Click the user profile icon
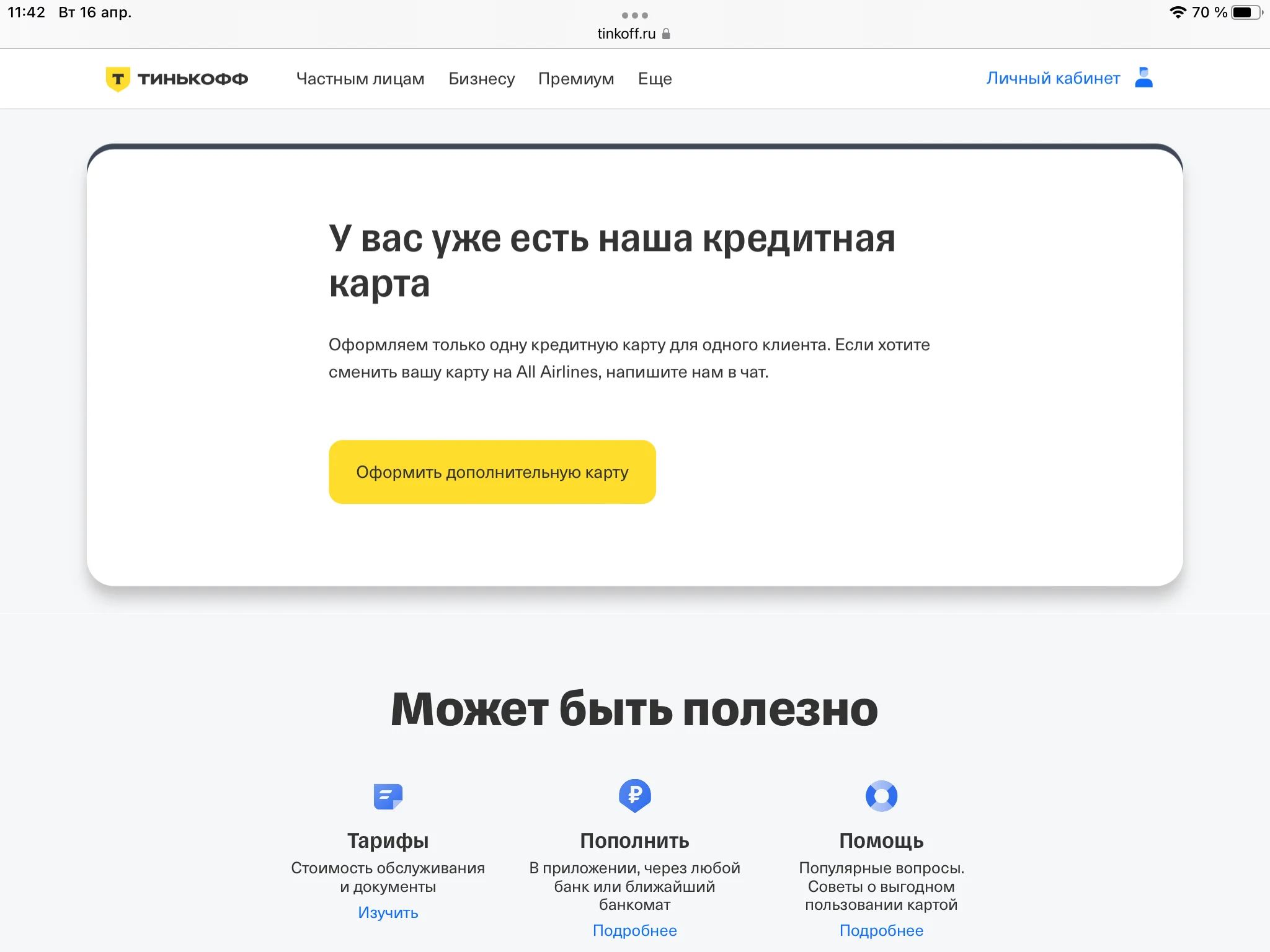 1143,78
